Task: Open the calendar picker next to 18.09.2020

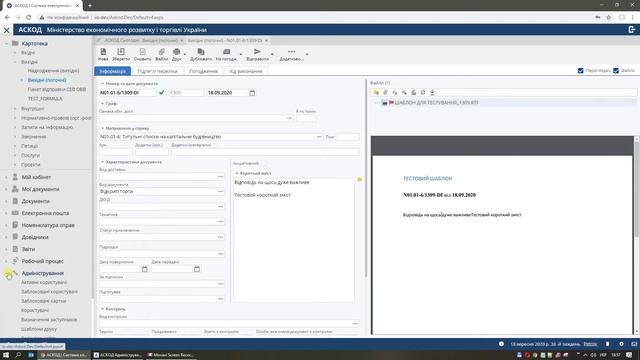Action: 252,93
